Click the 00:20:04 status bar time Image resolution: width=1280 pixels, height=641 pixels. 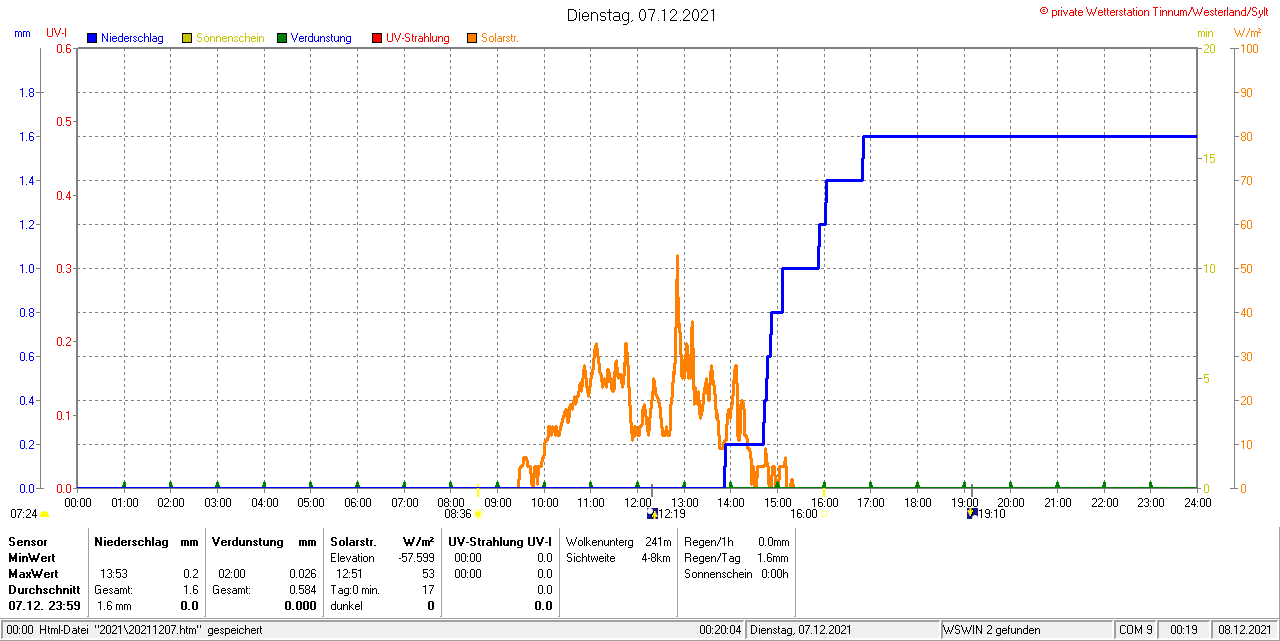(720, 630)
